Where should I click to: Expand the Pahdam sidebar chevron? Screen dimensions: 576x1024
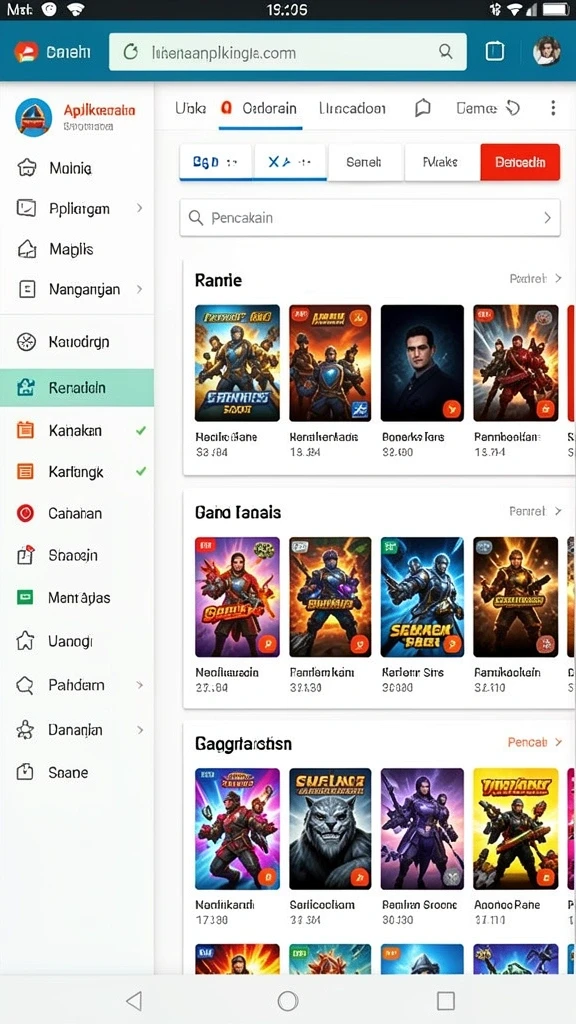(x=139, y=685)
